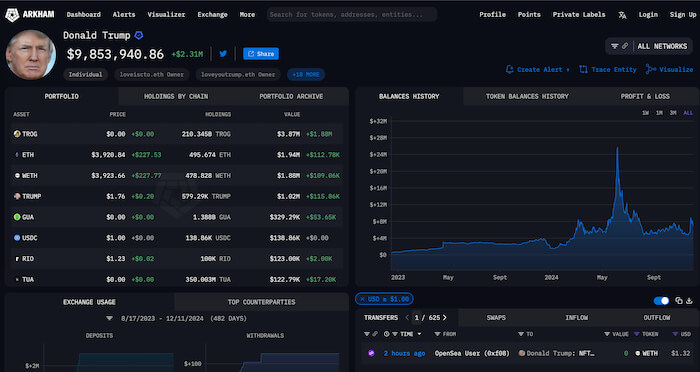Expand the +18 MORE tags
Image resolution: width=700 pixels, height=372 pixels.
(x=306, y=75)
